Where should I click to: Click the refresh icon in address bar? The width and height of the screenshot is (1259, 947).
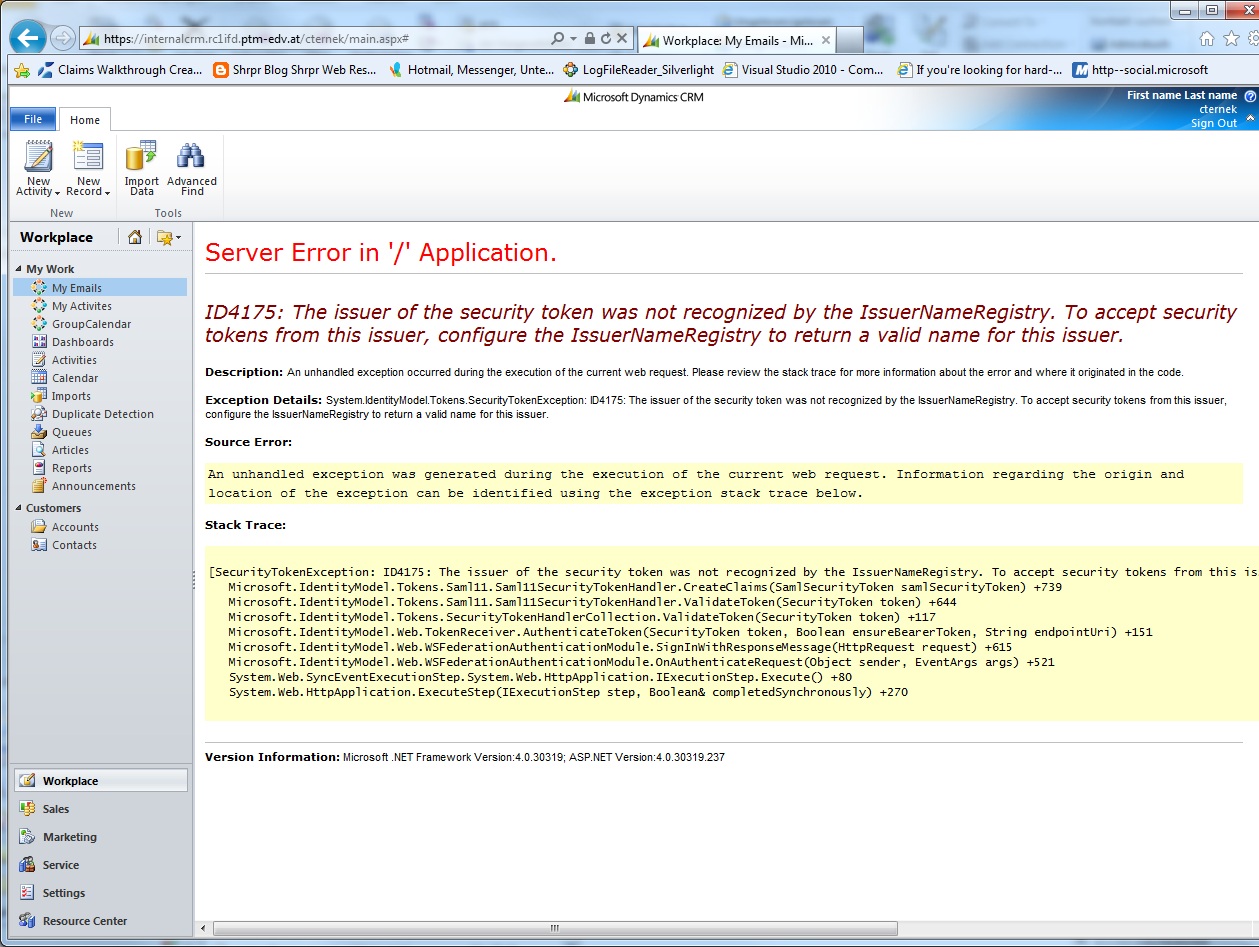(x=606, y=39)
